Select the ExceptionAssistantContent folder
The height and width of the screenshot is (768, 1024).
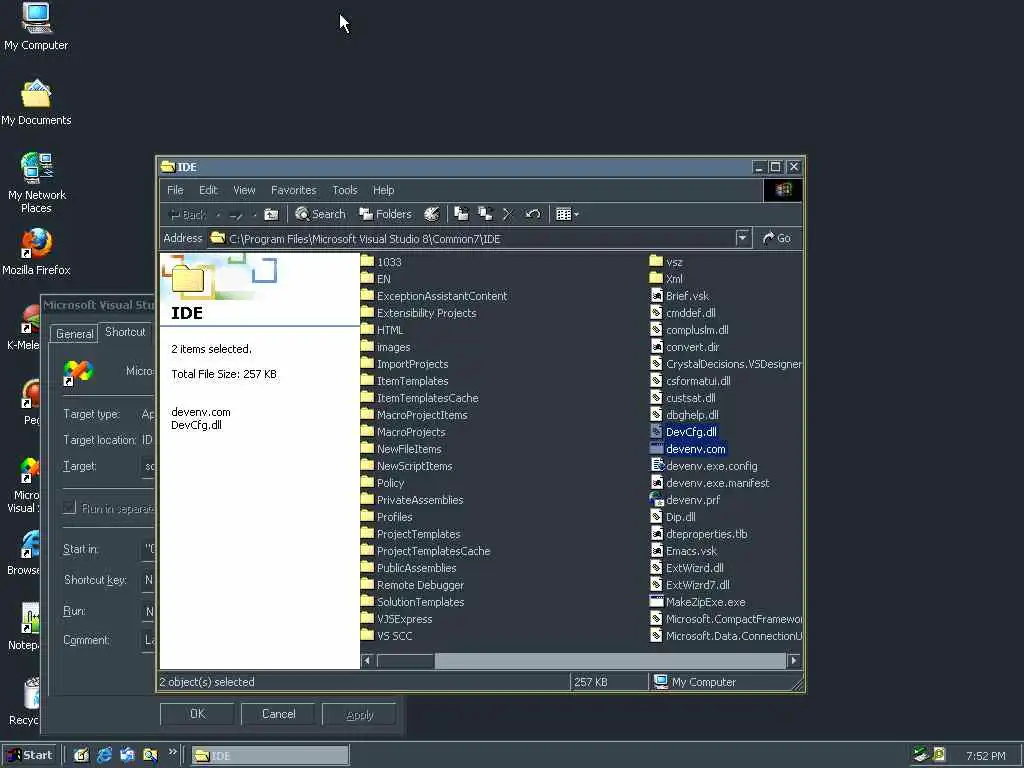point(434,296)
